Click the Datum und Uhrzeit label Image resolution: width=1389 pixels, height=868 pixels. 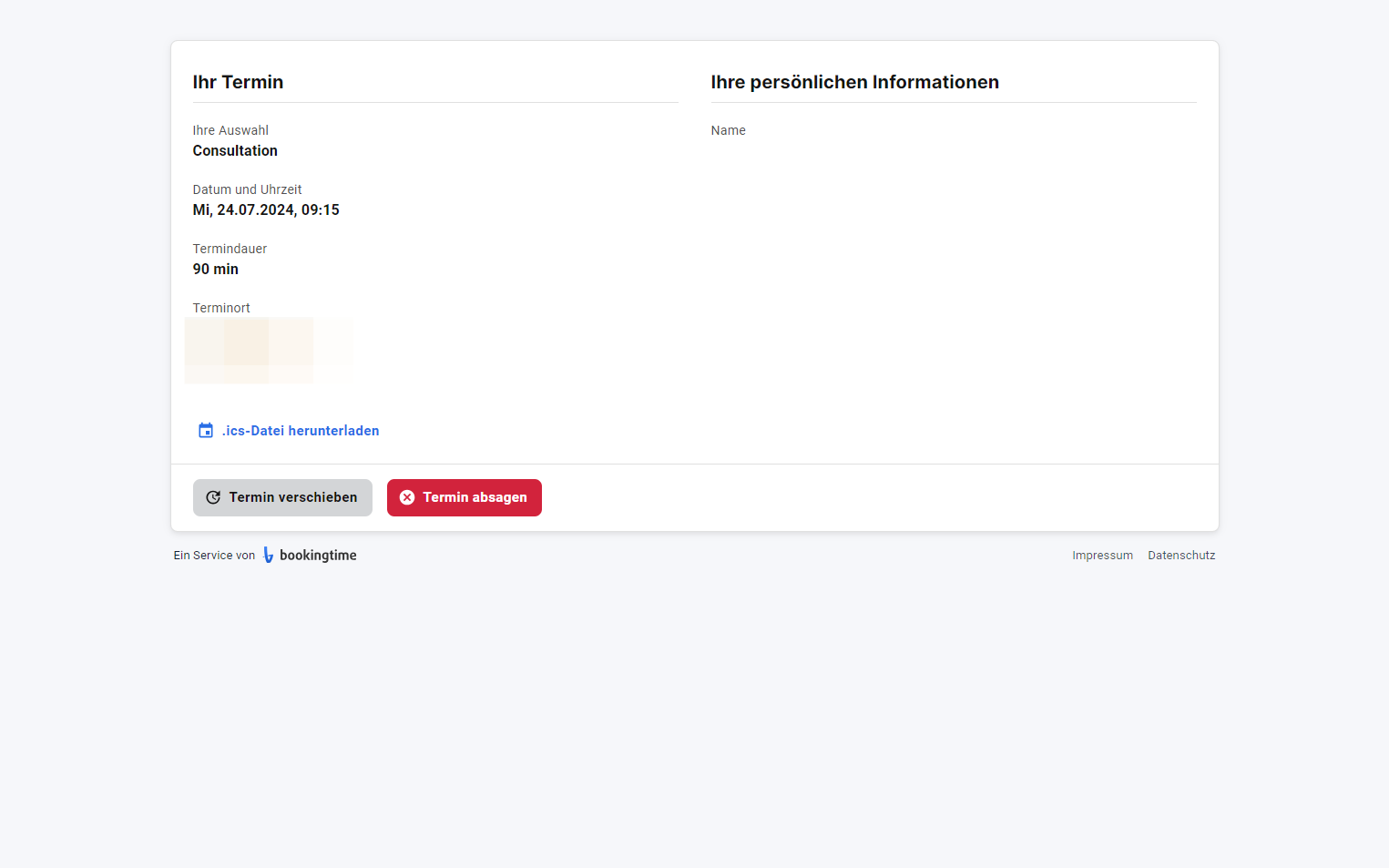click(247, 190)
